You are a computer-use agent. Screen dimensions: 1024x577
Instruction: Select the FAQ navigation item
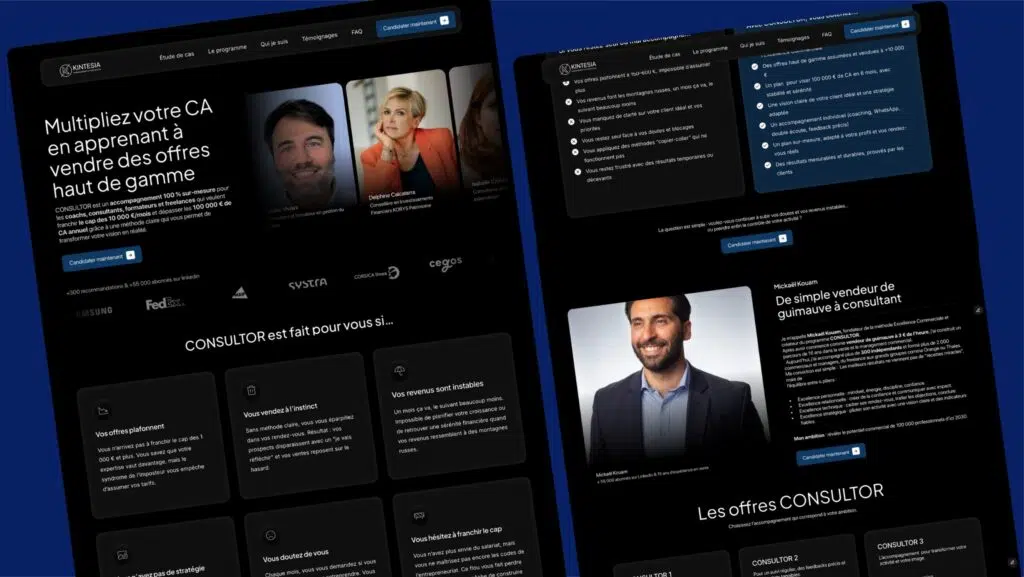pos(357,32)
